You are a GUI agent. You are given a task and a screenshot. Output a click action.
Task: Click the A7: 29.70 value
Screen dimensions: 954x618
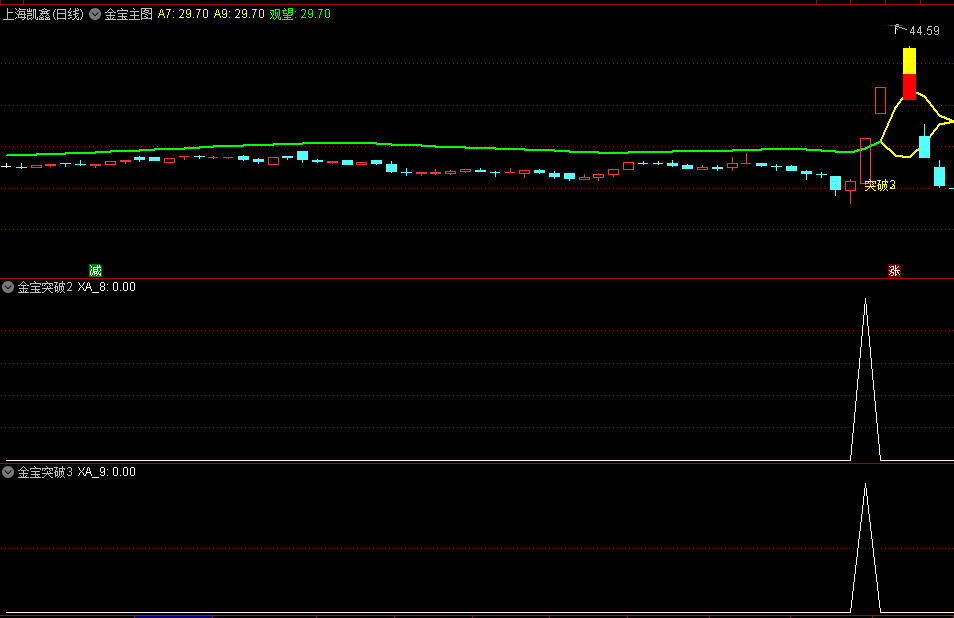183,14
